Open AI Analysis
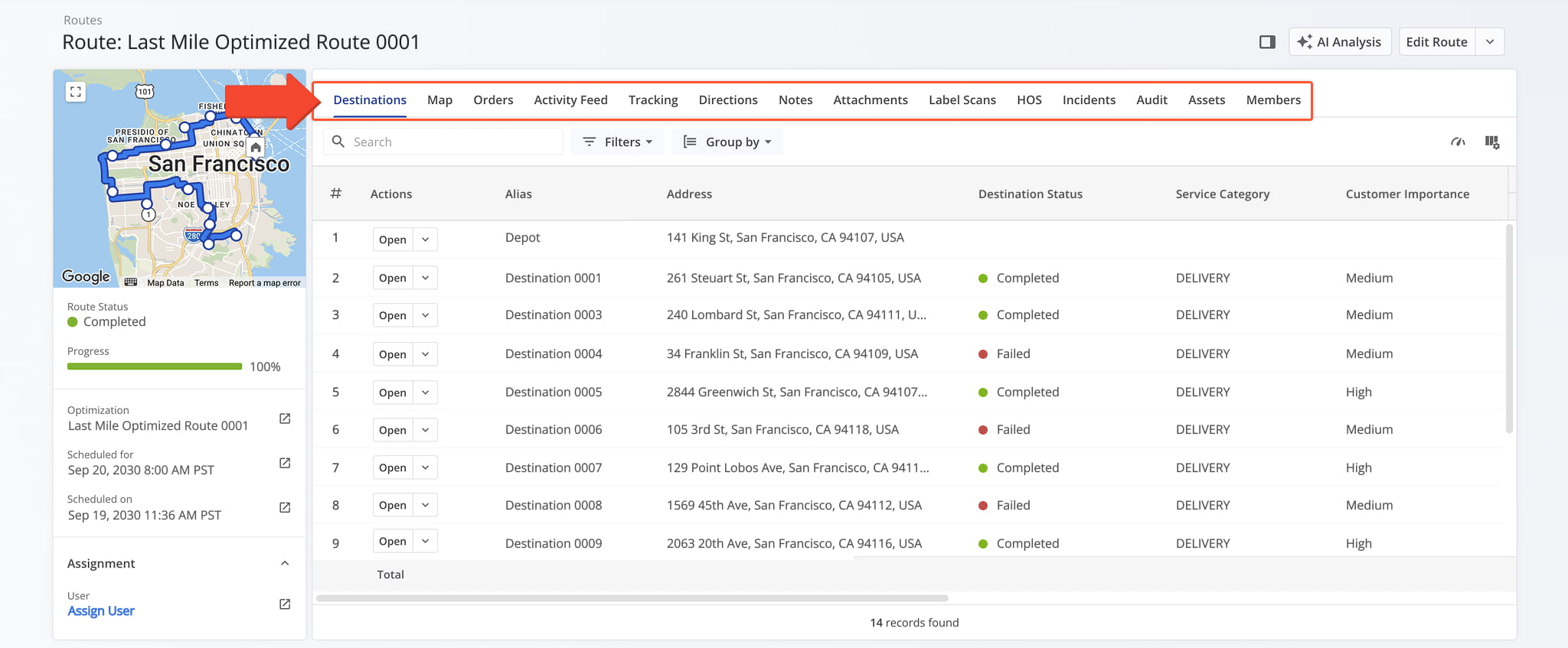The image size is (1568, 648). coord(1339,42)
